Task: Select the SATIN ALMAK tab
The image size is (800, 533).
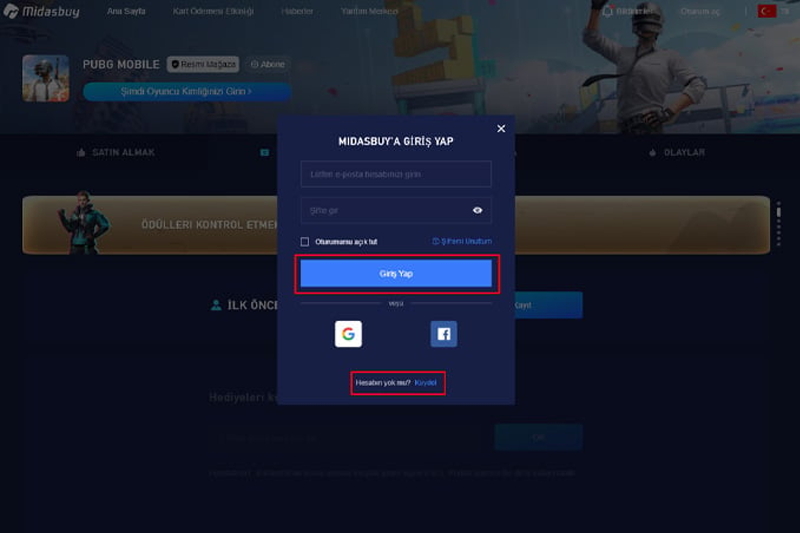Action: [116, 153]
